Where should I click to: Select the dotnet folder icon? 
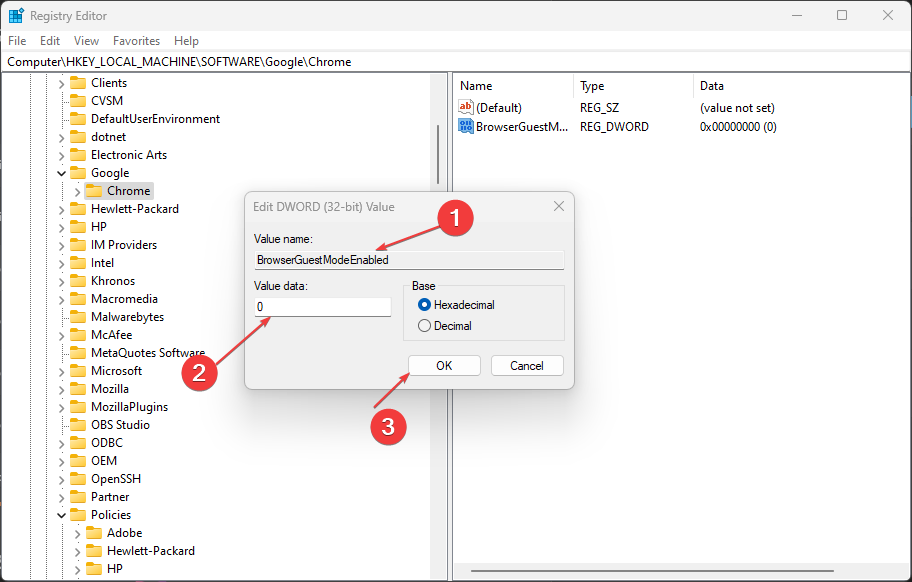[x=78, y=137]
